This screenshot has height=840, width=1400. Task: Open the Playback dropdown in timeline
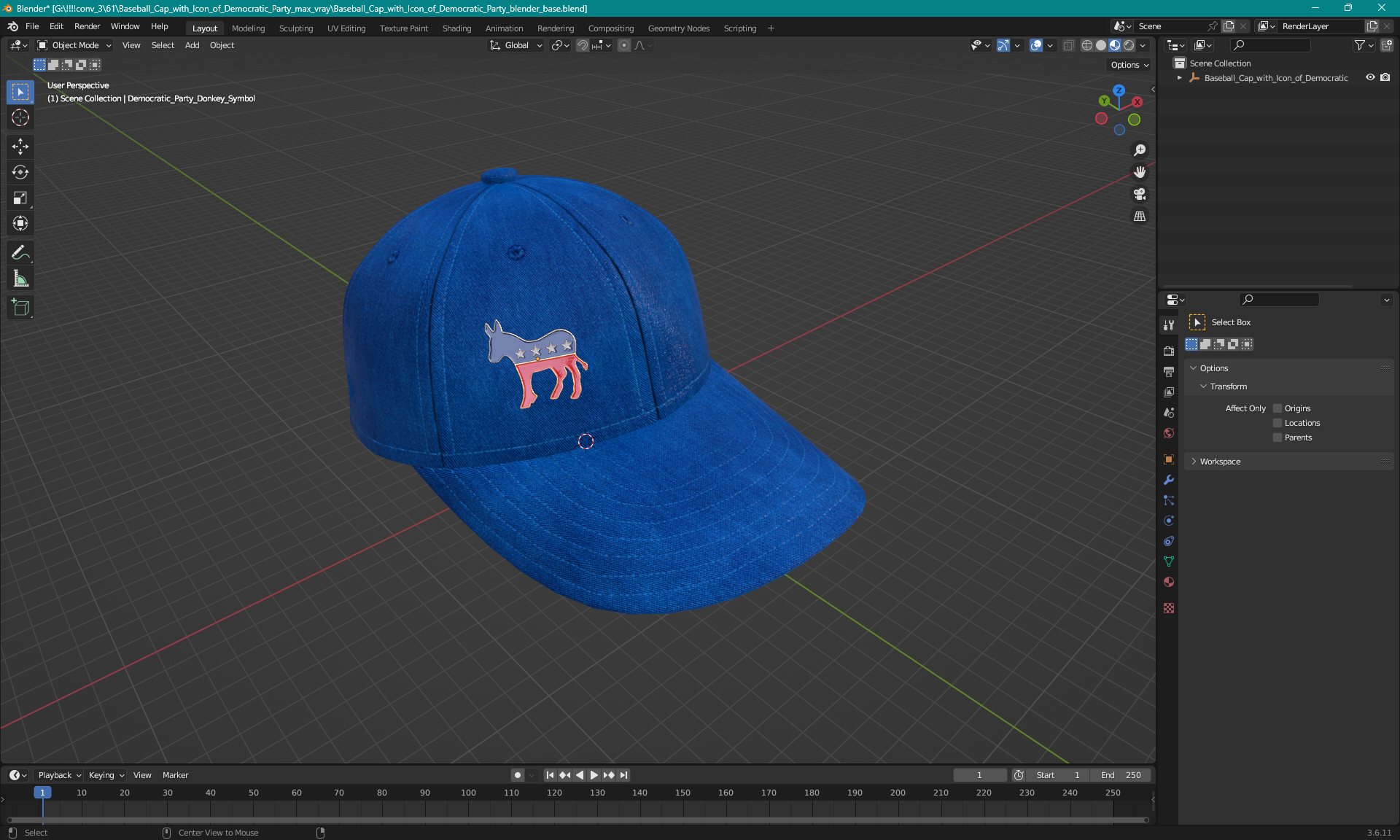[x=59, y=775]
